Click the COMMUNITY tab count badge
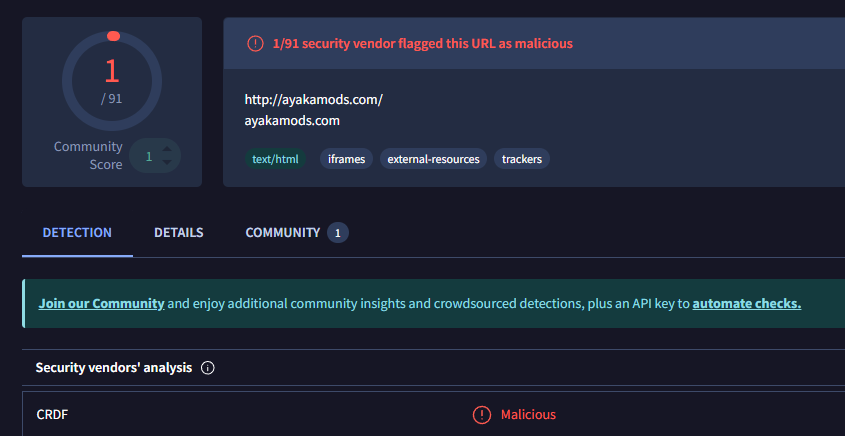Viewport: 845px width, 436px height. pyautogui.click(x=338, y=233)
